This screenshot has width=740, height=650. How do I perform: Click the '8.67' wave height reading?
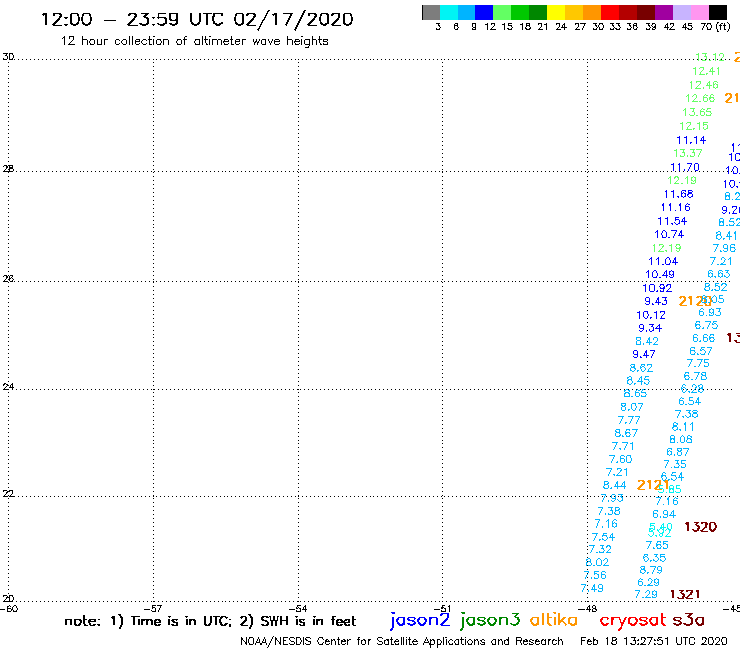tap(626, 433)
